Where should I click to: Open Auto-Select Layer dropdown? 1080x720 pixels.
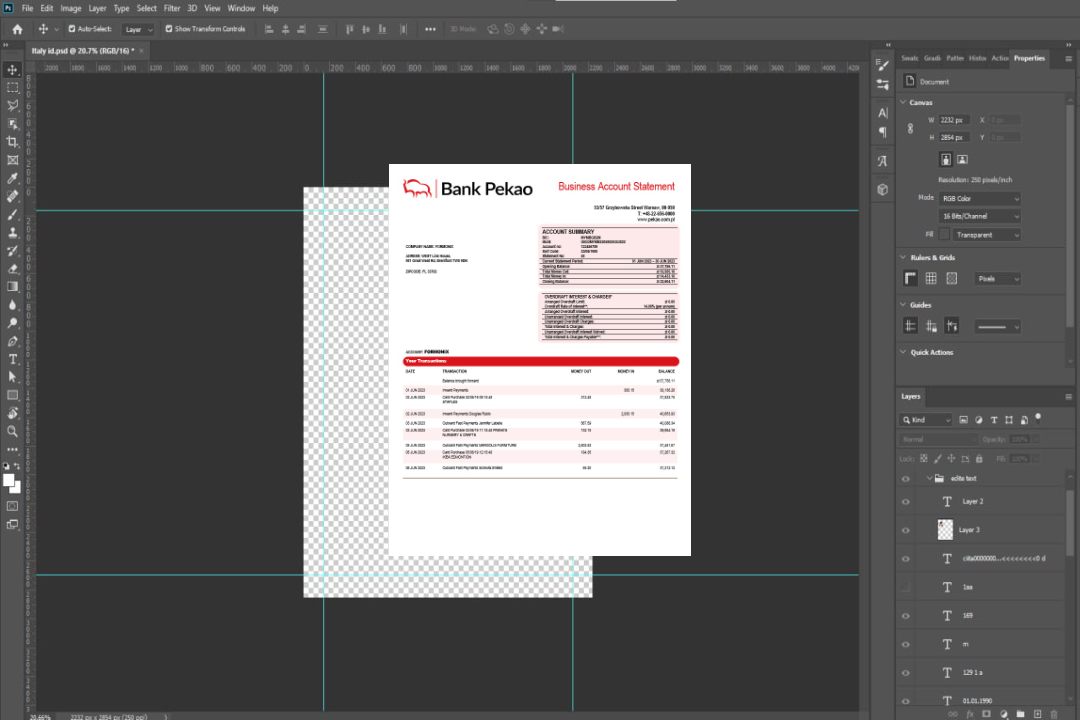[138, 29]
